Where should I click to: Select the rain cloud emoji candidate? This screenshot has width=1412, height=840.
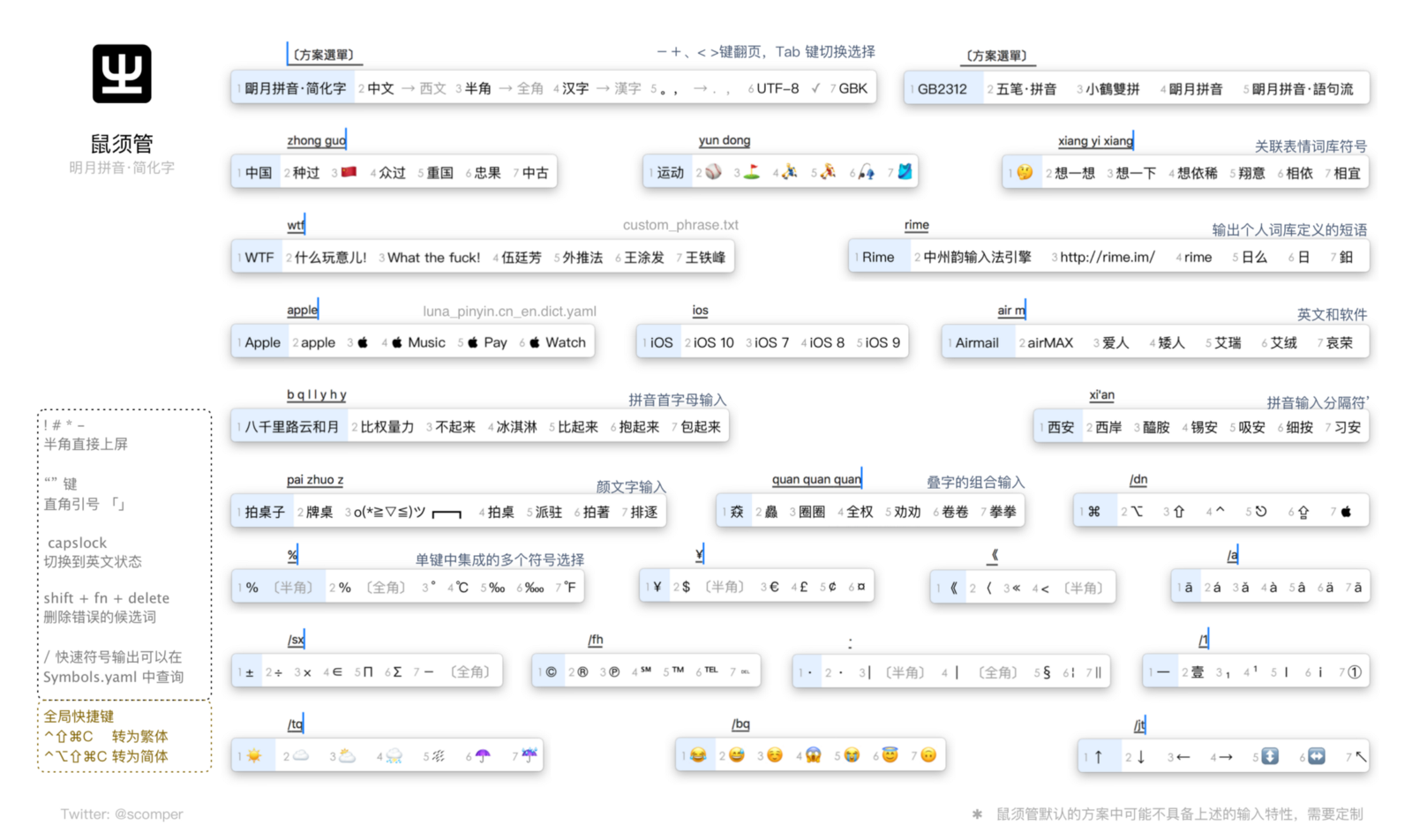click(394, 756)
